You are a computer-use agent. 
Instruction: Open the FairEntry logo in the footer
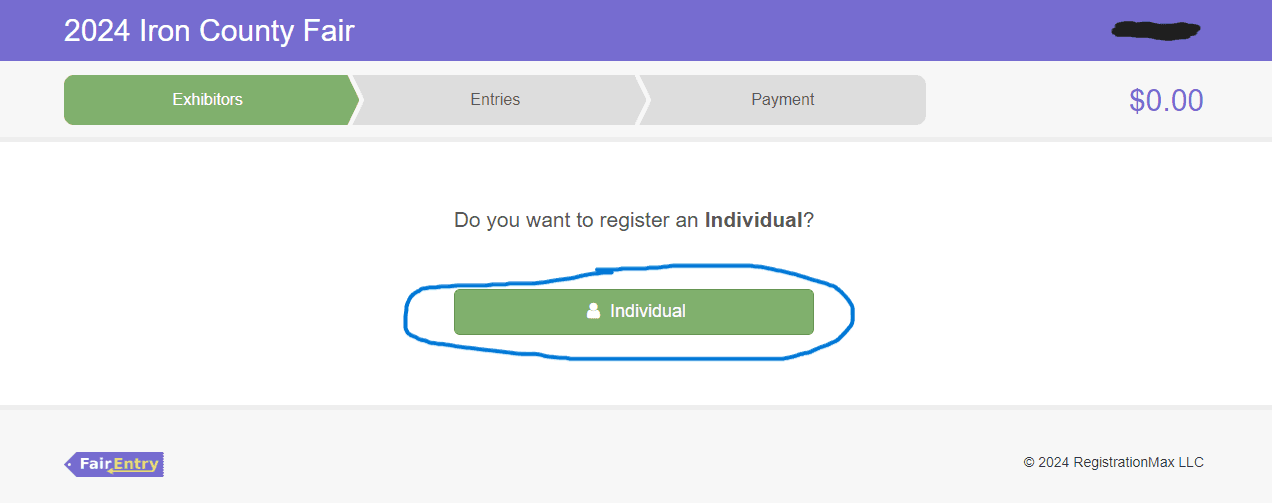pyautogui.click(x=114, y=464)
